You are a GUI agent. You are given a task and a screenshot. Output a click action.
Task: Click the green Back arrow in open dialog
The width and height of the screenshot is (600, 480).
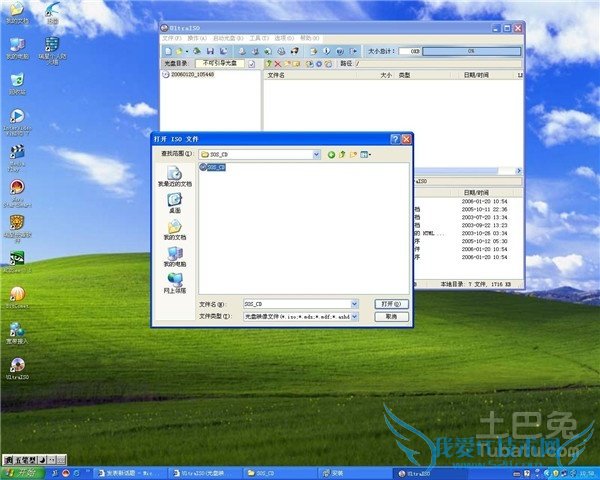[331, 154]
